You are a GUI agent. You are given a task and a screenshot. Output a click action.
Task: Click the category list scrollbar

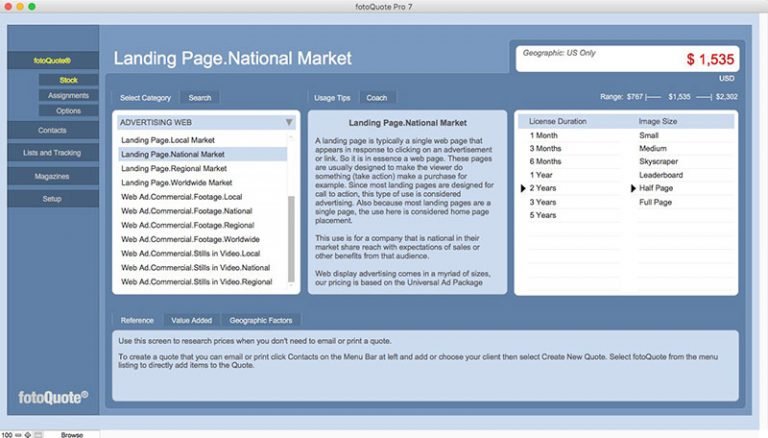[x=291, y=239]
